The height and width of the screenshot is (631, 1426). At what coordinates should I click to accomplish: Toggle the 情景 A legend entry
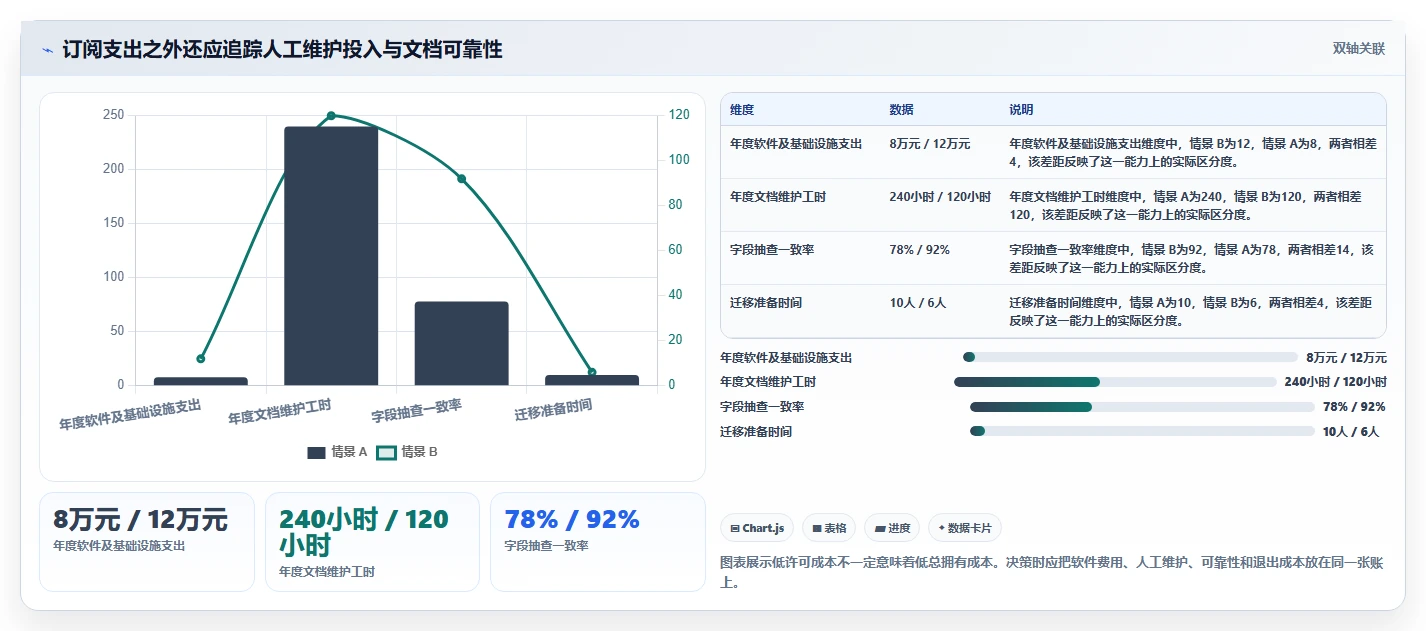(x=337, y=452)
